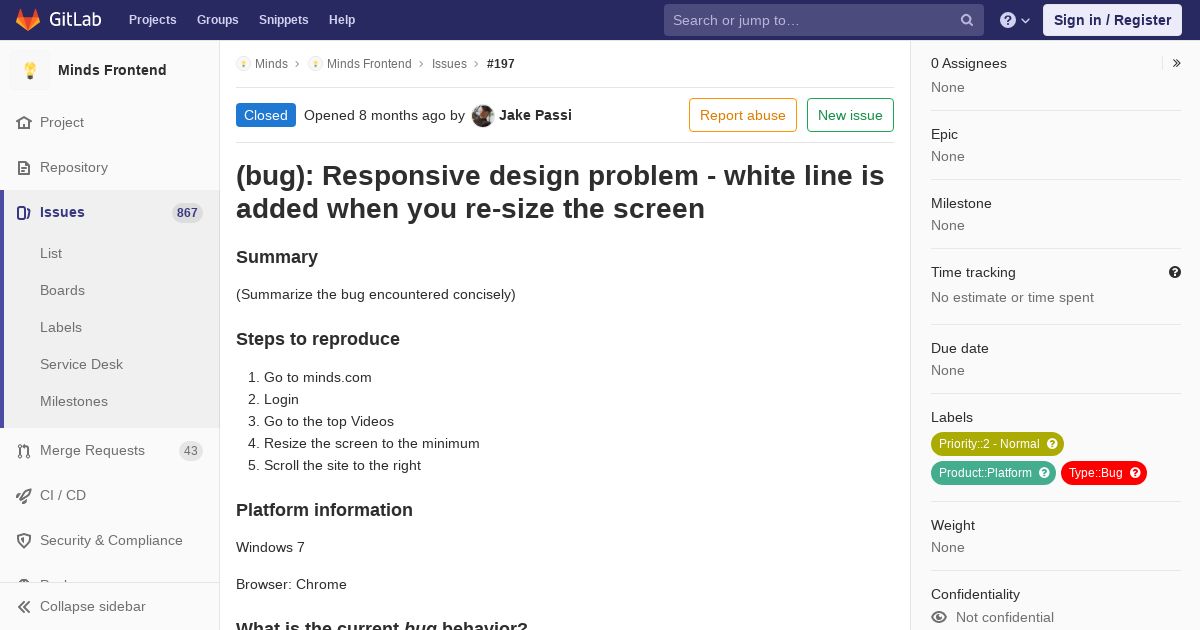Click the Minds Frontend lightbulb avatar

(x=30, y=70)
